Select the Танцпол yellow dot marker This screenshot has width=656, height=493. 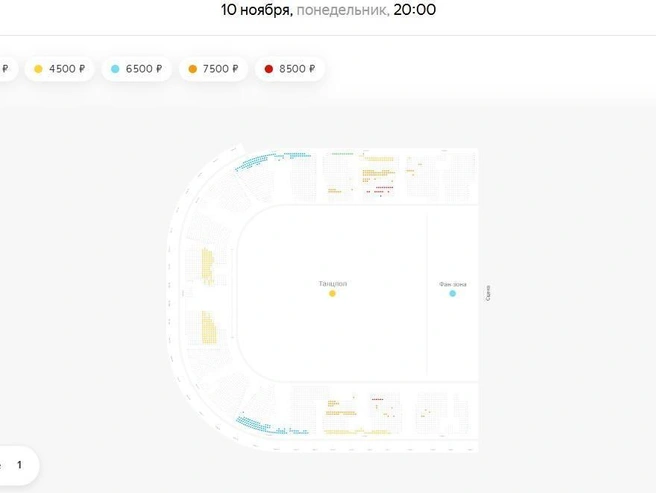332,293
